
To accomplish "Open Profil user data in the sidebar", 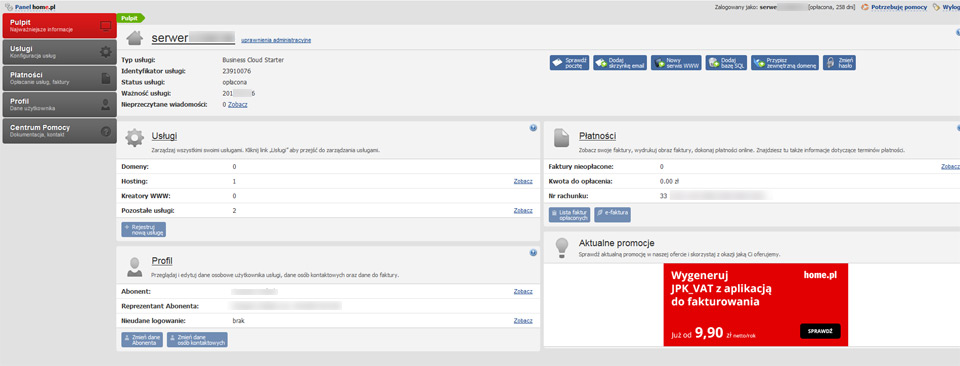I will click(59, 105).
